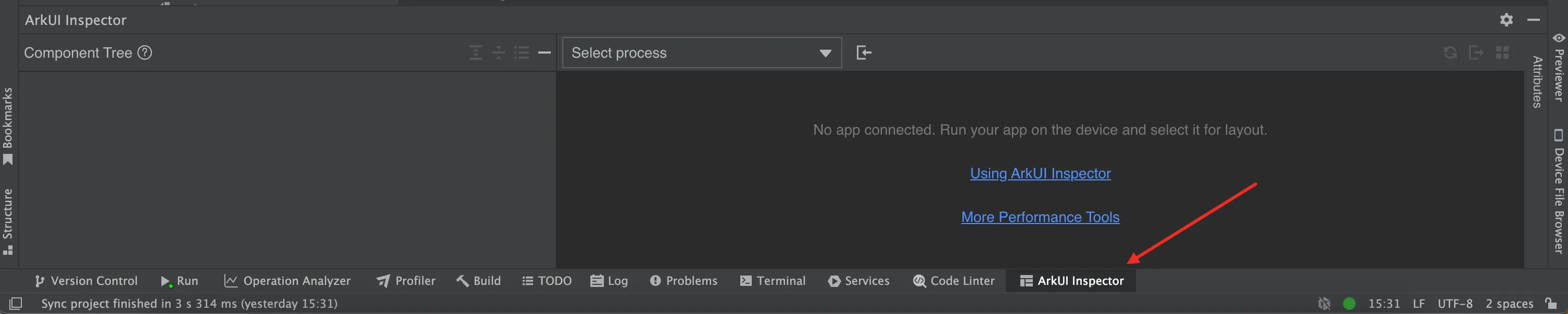Collapse all nodes in Component Tree
The image size is (1568, 314).
[499, 53]
